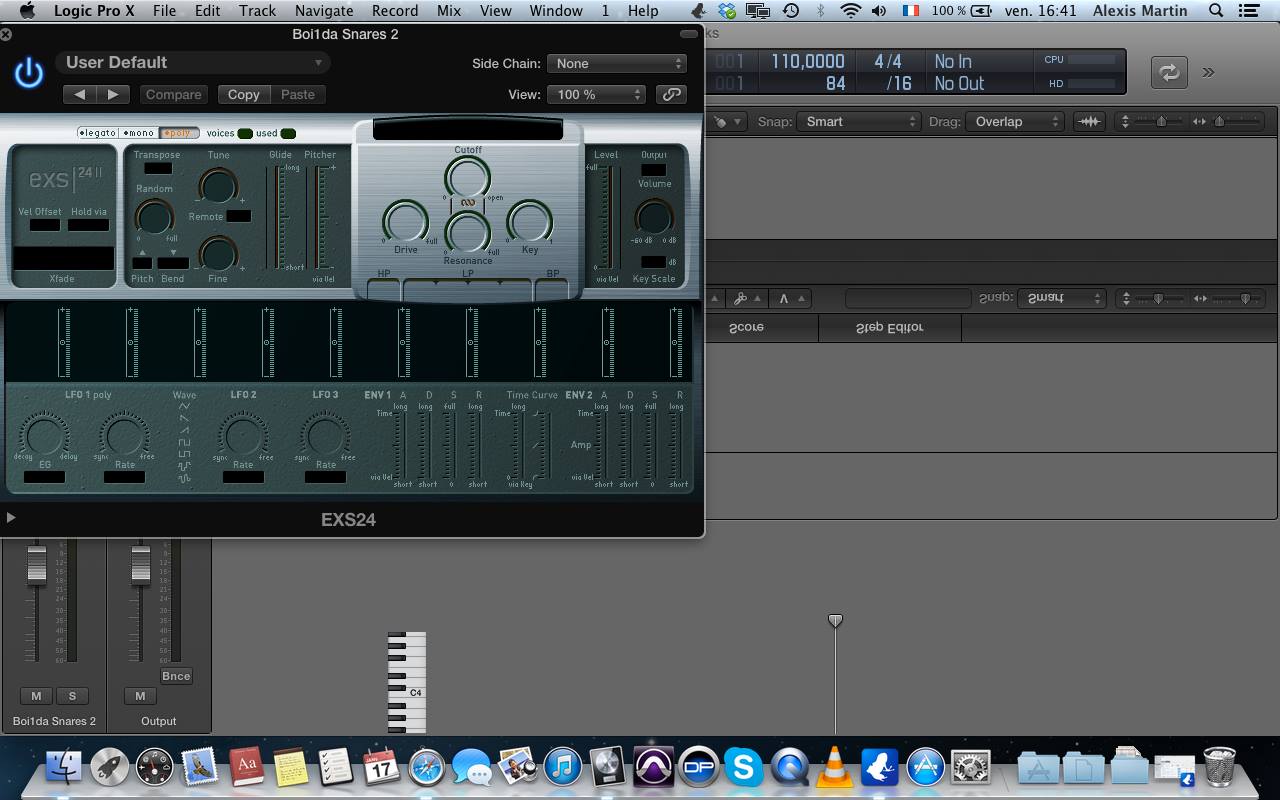The image size is (1280, 800).
Task: Expand the EXS24 extended parameters triangle
Action: coord(11,517)
